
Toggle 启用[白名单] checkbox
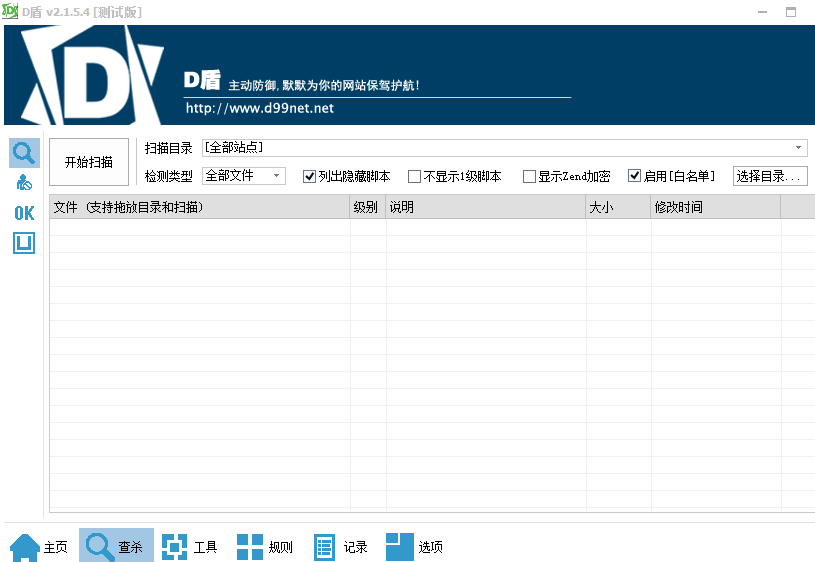(x=634, y=176)
